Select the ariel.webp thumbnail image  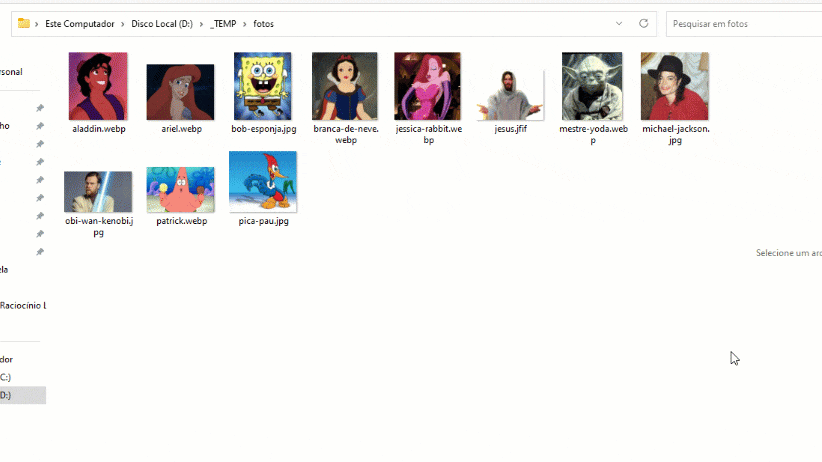[x=180, y=92]
